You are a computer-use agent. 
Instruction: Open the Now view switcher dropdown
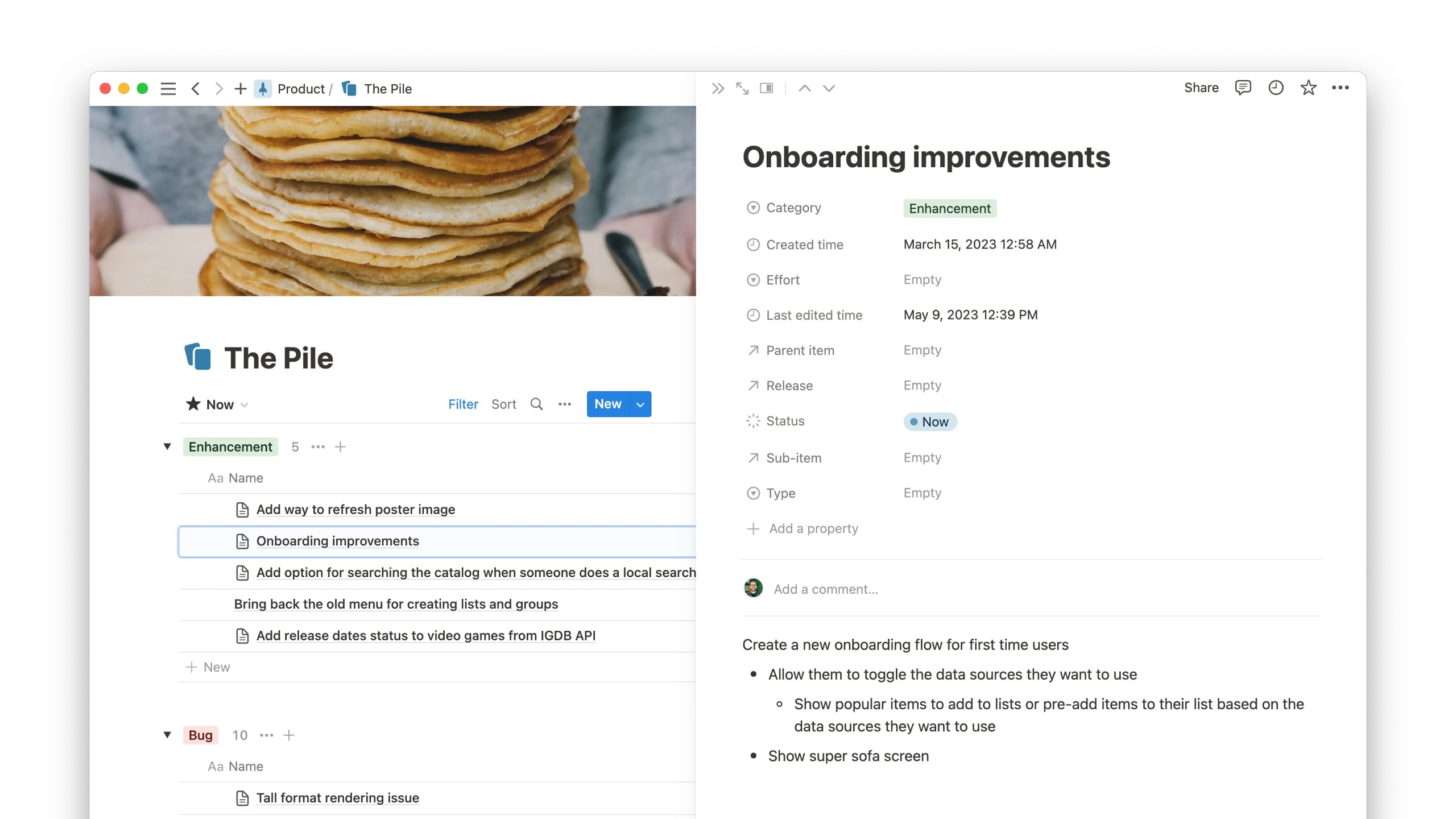point(218,404)
